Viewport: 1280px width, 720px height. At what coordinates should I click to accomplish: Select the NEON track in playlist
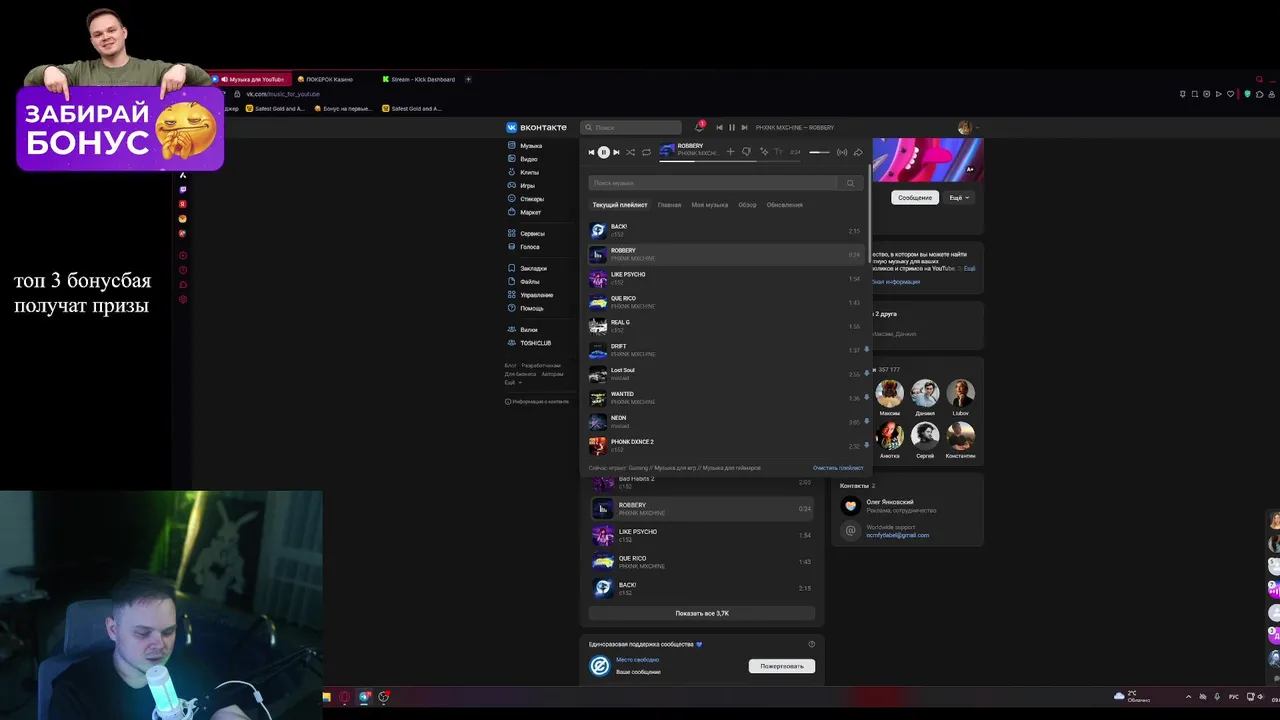(725, 422)
